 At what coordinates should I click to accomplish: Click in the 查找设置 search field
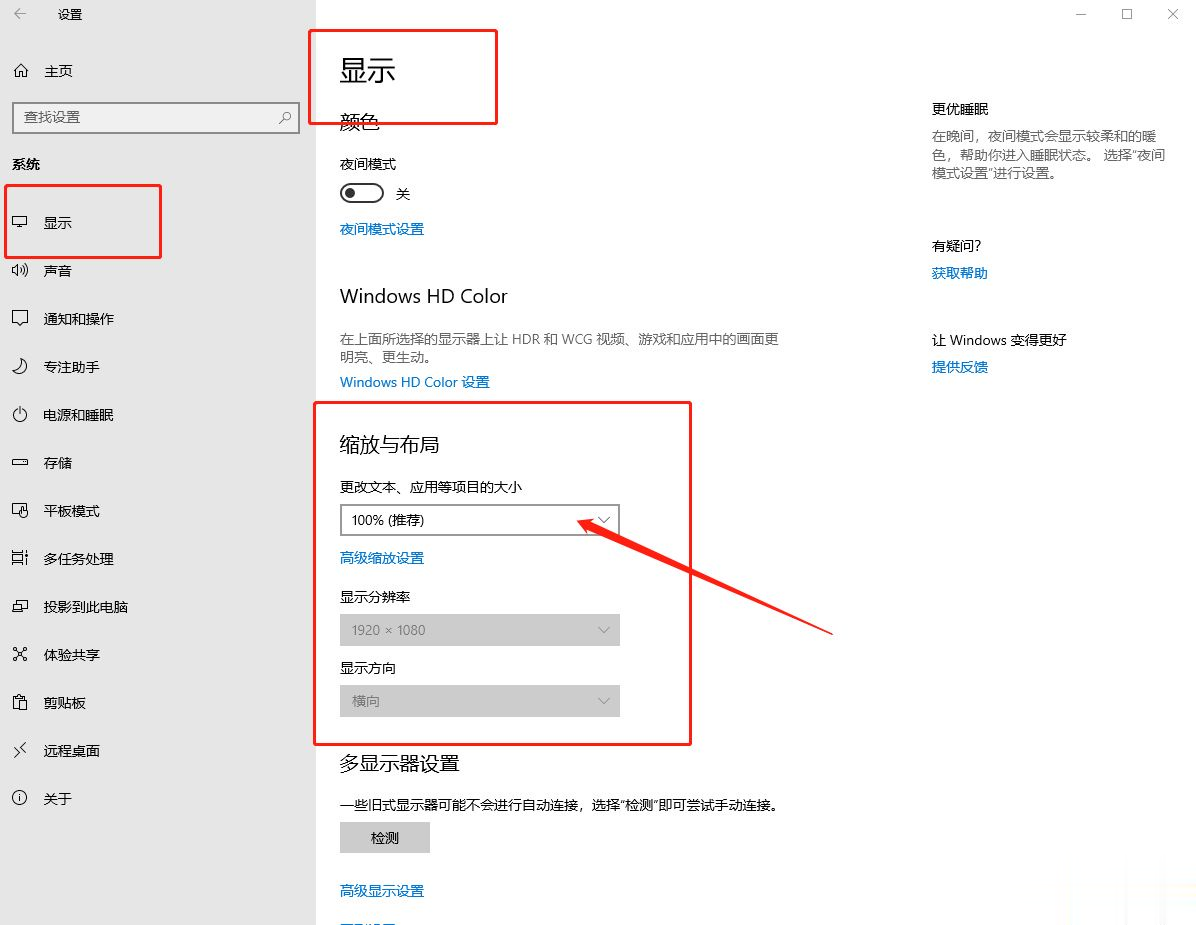[x=145, y=117]
